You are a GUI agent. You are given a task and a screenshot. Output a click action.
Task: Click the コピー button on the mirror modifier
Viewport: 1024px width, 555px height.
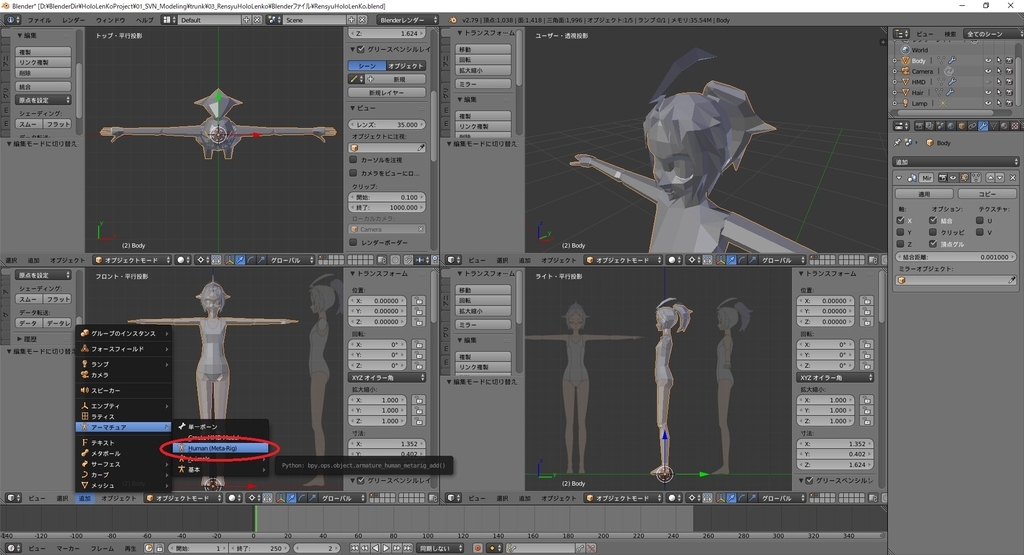(987, 194)
